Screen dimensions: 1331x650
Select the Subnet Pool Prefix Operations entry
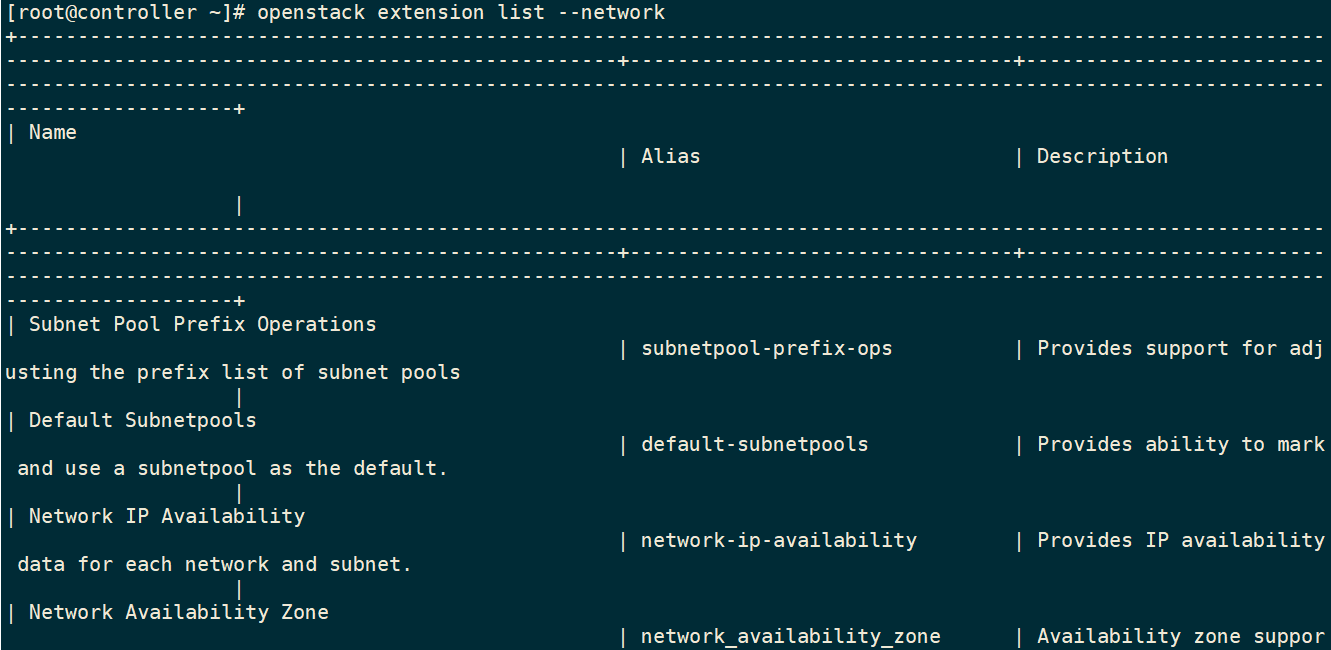point(203,324)
